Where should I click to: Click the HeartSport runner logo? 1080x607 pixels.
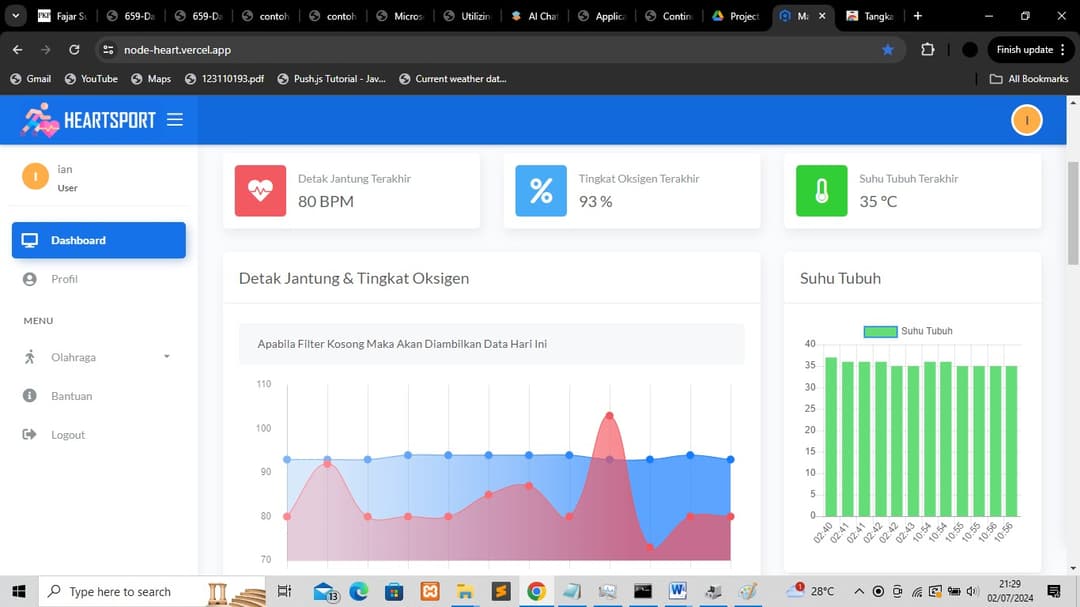(40, 120)
